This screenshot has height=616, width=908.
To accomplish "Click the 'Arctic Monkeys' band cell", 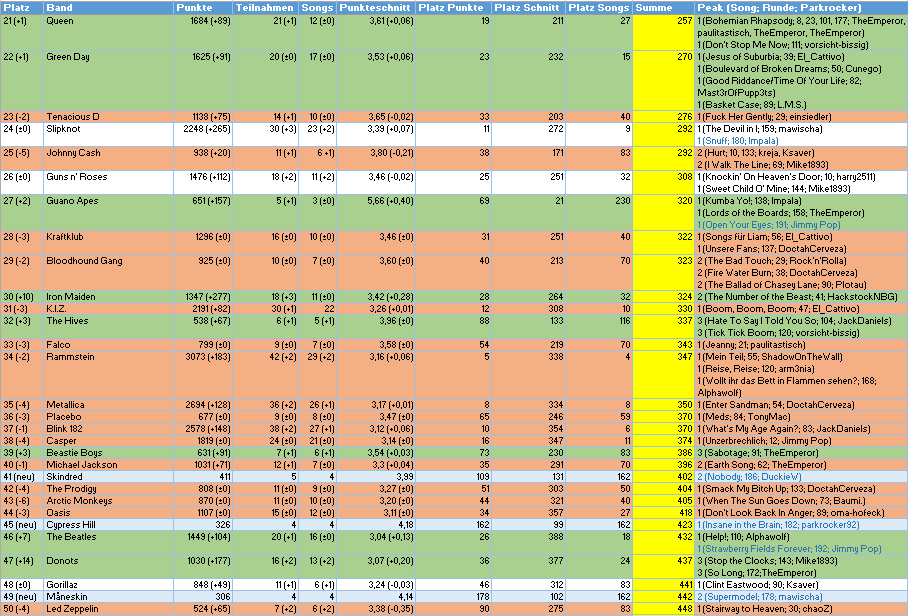I will point(108,500).
